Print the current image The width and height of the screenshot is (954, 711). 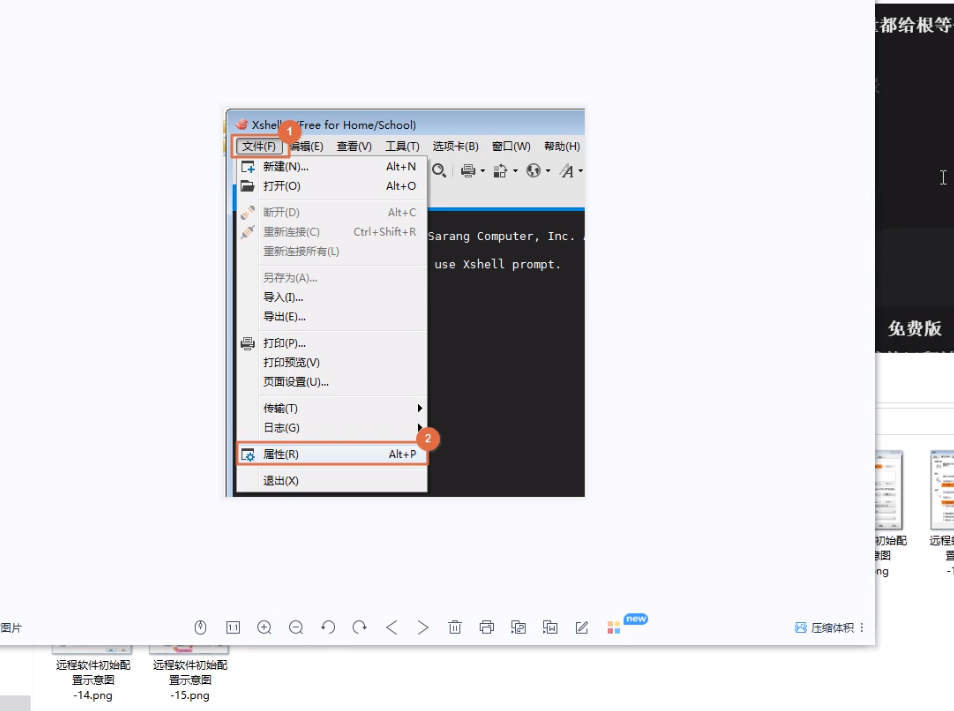487,627
